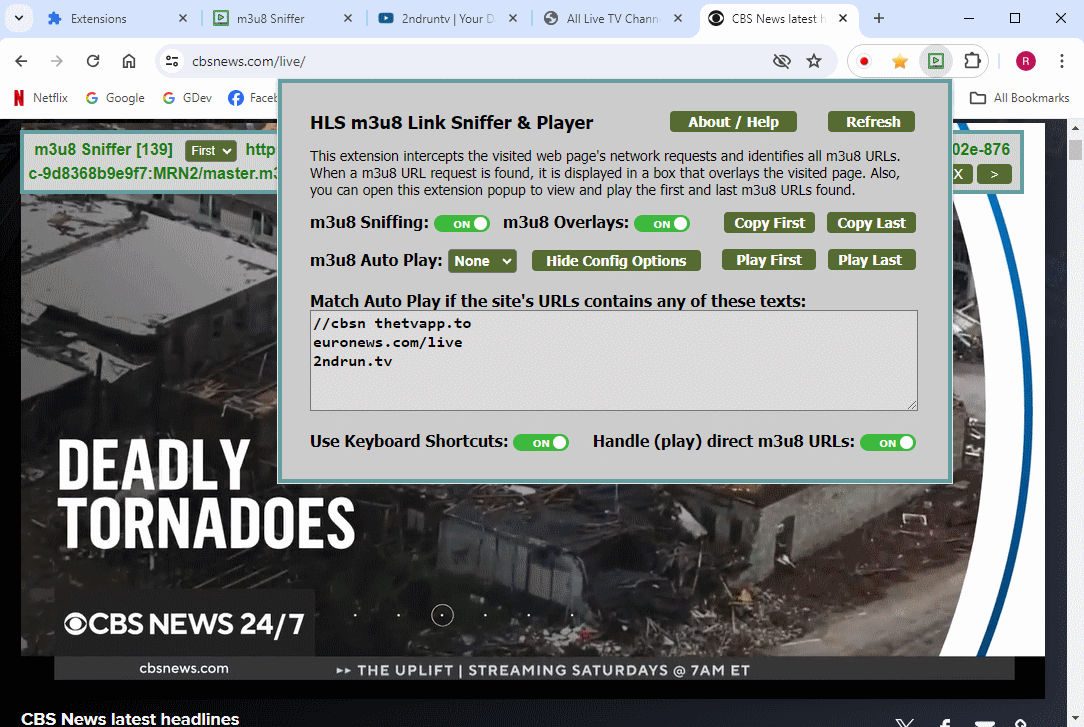The height and width of the screenshot is (727, 1084).
Task: Click inside the Match Auto Play text area
Action: coord(614,360)
